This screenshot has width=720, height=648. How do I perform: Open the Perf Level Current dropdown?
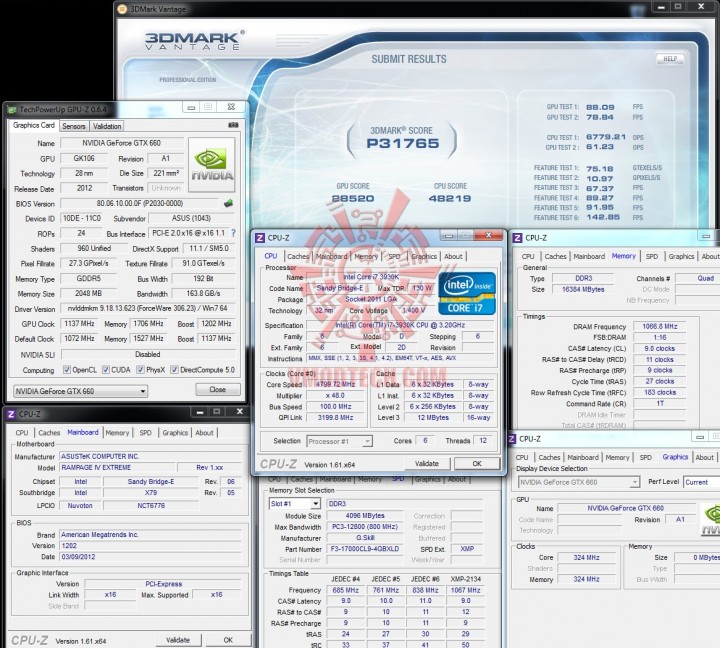tap(702, 482)
